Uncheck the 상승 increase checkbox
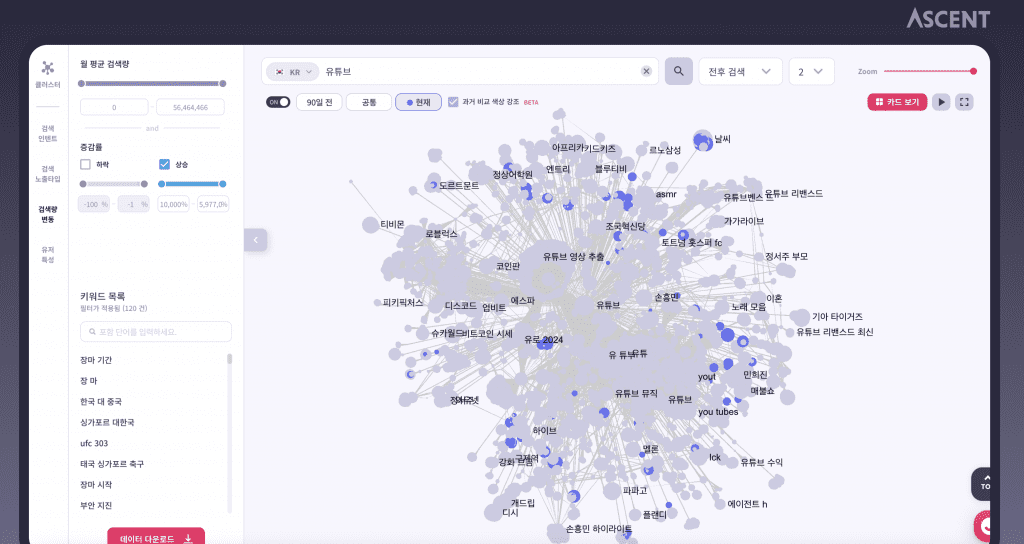Screen dimensions: 1024x544 click(164, 165)
